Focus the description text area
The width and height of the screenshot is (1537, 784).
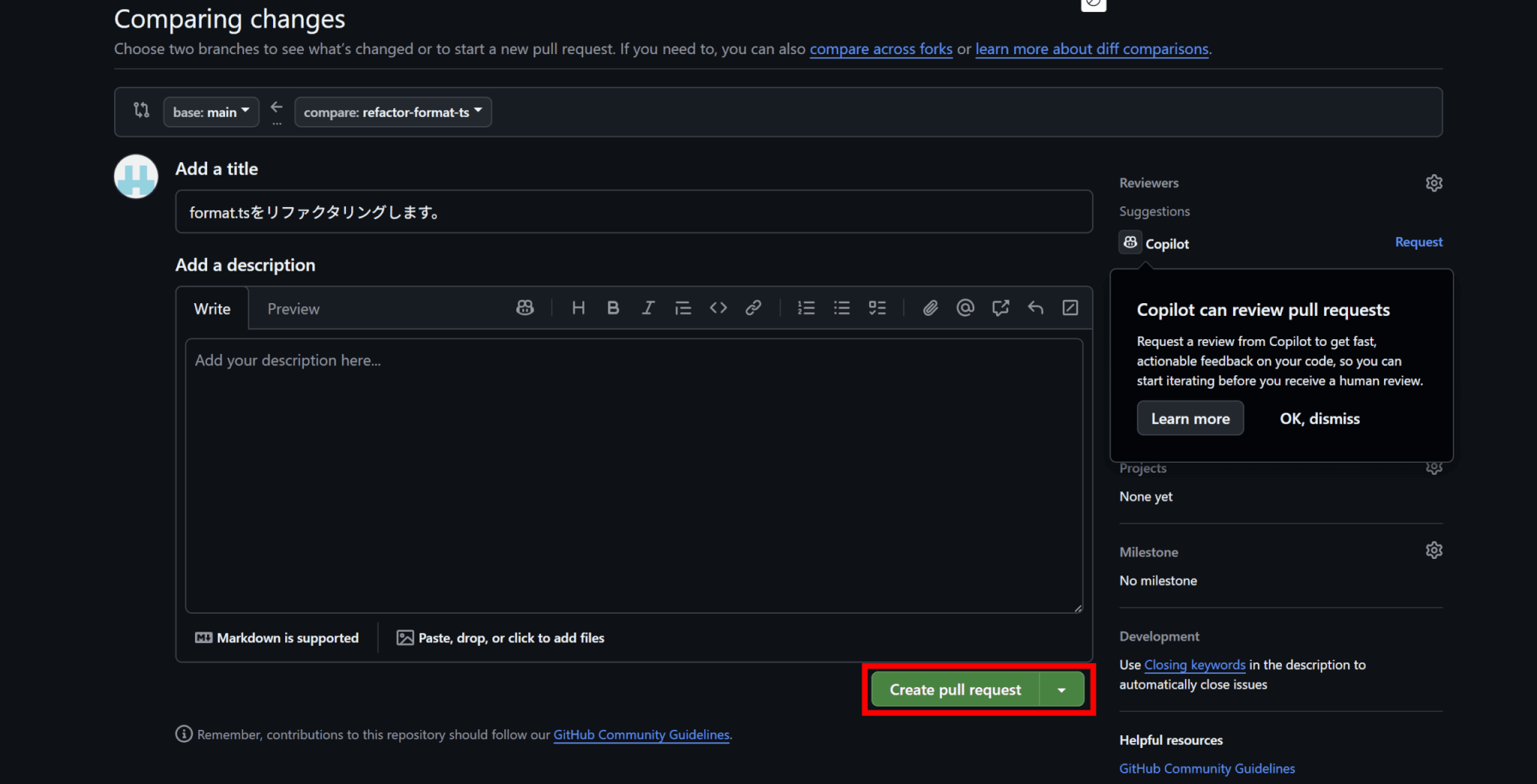click(x=633, y=476)
